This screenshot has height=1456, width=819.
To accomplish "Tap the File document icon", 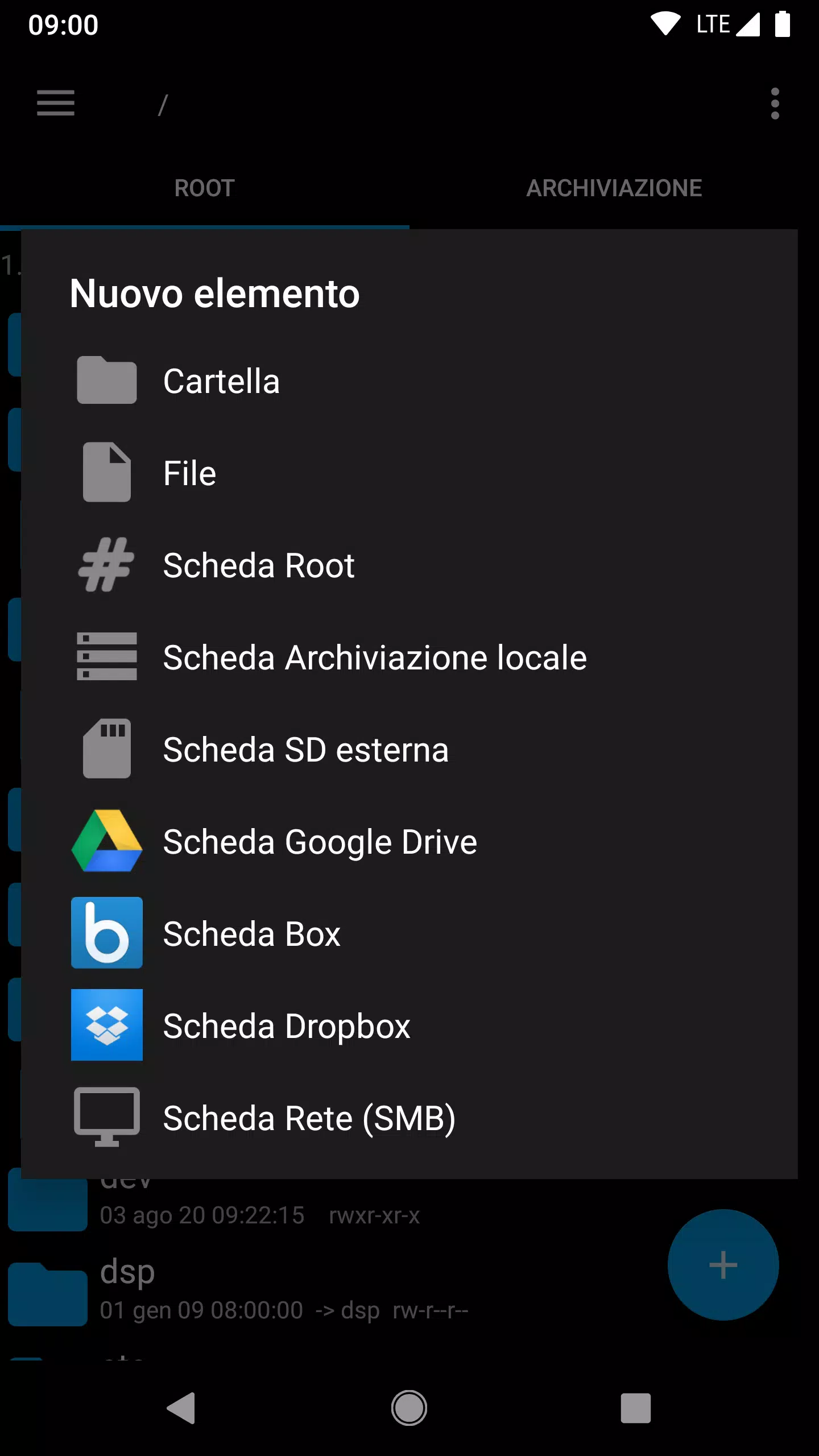I will pos(107,472).
